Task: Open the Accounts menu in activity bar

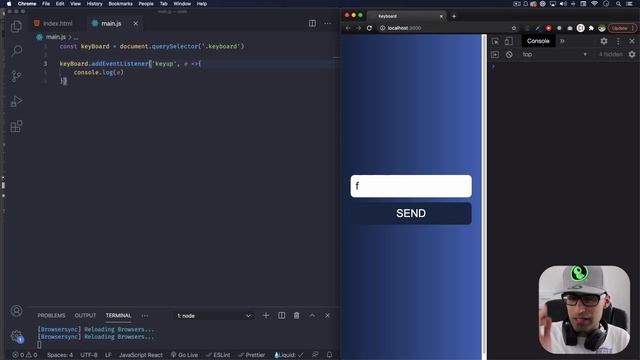Action: tap(16, 311)
